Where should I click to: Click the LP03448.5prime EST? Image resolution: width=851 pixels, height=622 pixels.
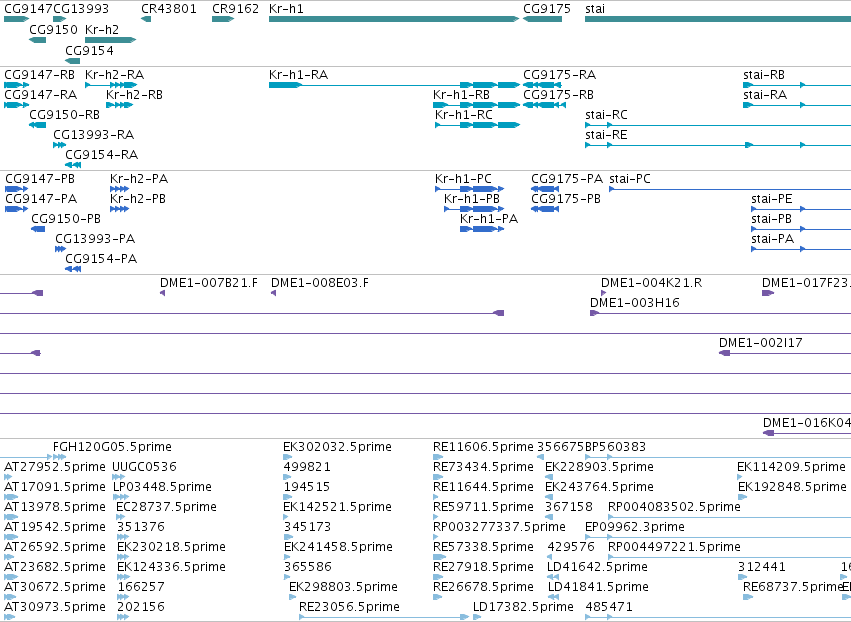[x=120, y=497]
